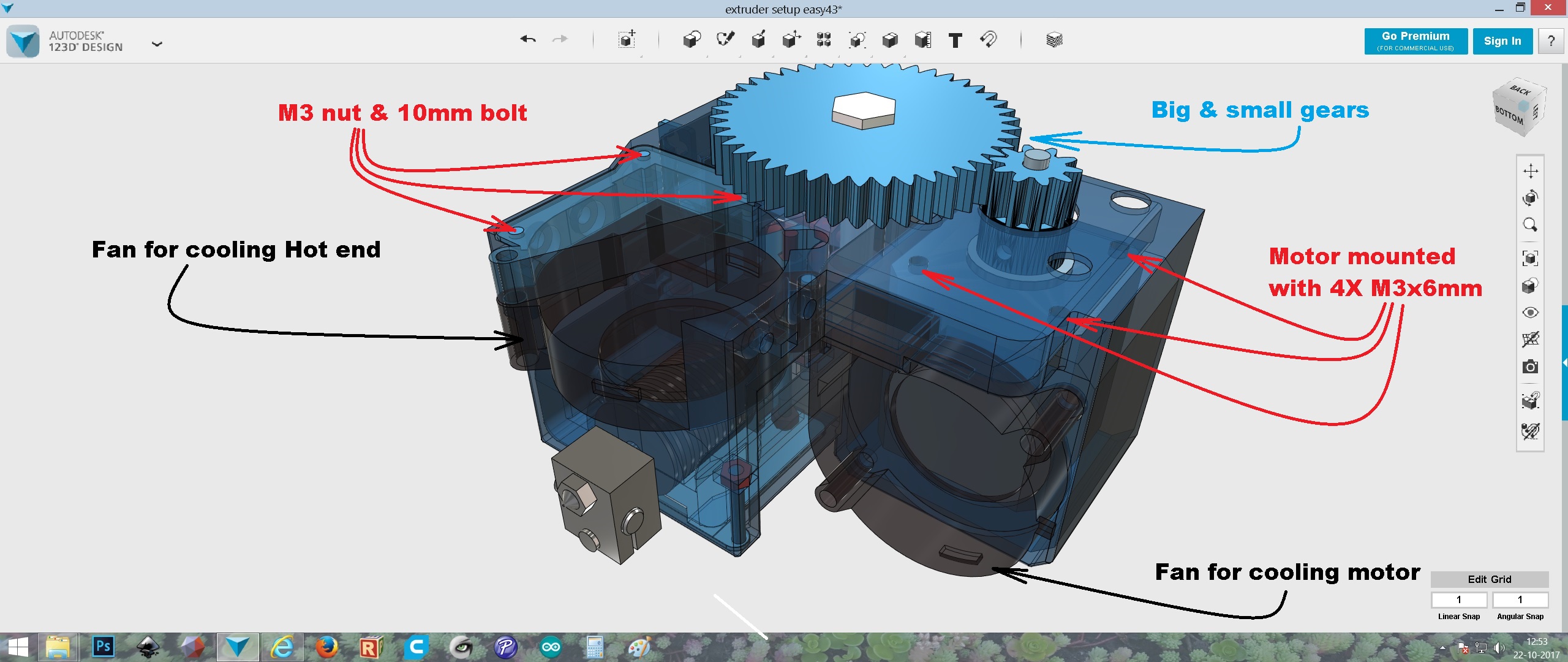This screenshot has height=662, width=1568.
Task: Open Internet Explorer from the taskbar
Action: click(282, 647)
